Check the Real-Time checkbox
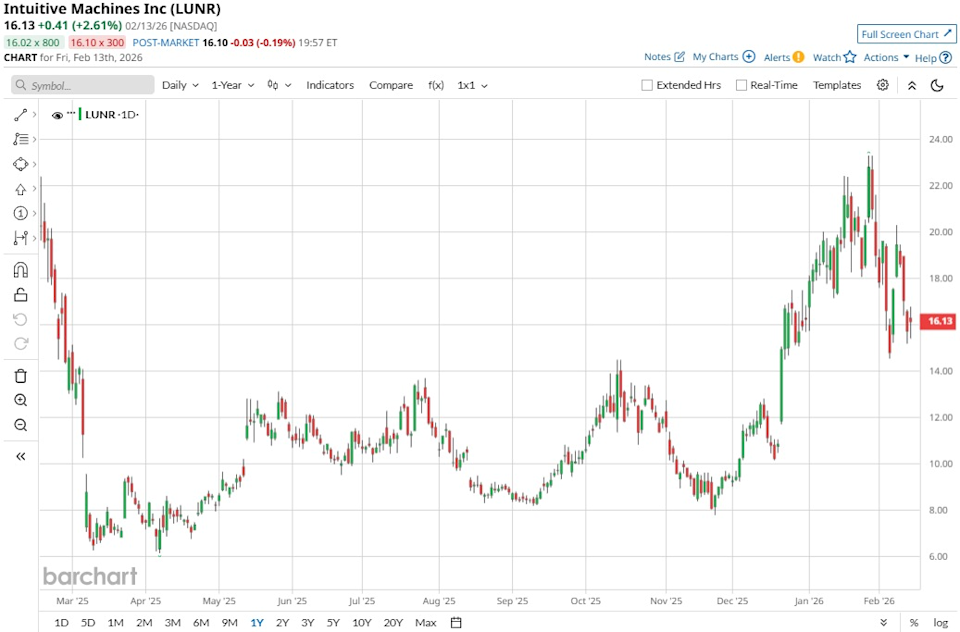 click(x=741, y=85)
